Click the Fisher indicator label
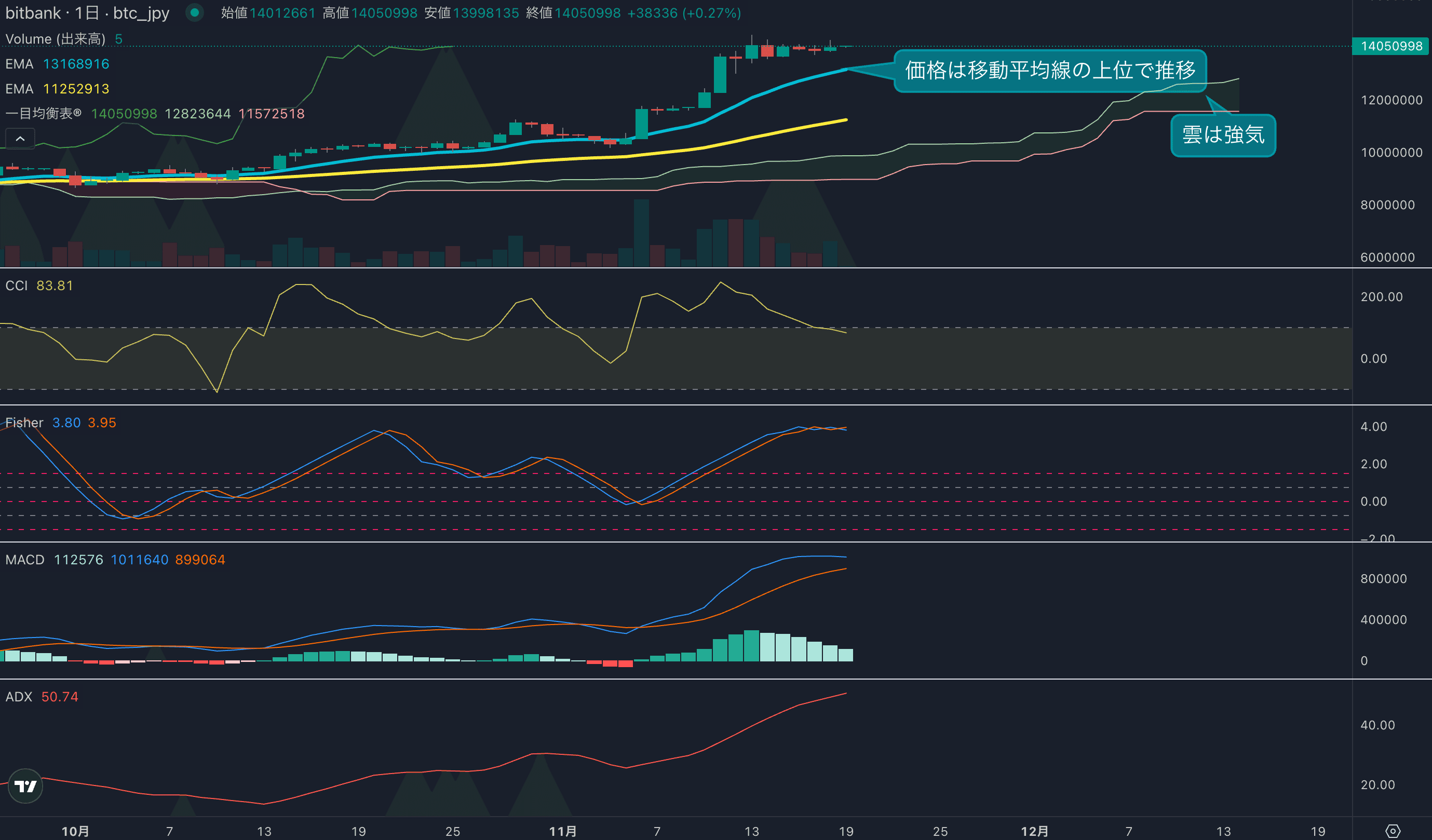Viewport: 1432px width, 840px height. pos(24,422)
